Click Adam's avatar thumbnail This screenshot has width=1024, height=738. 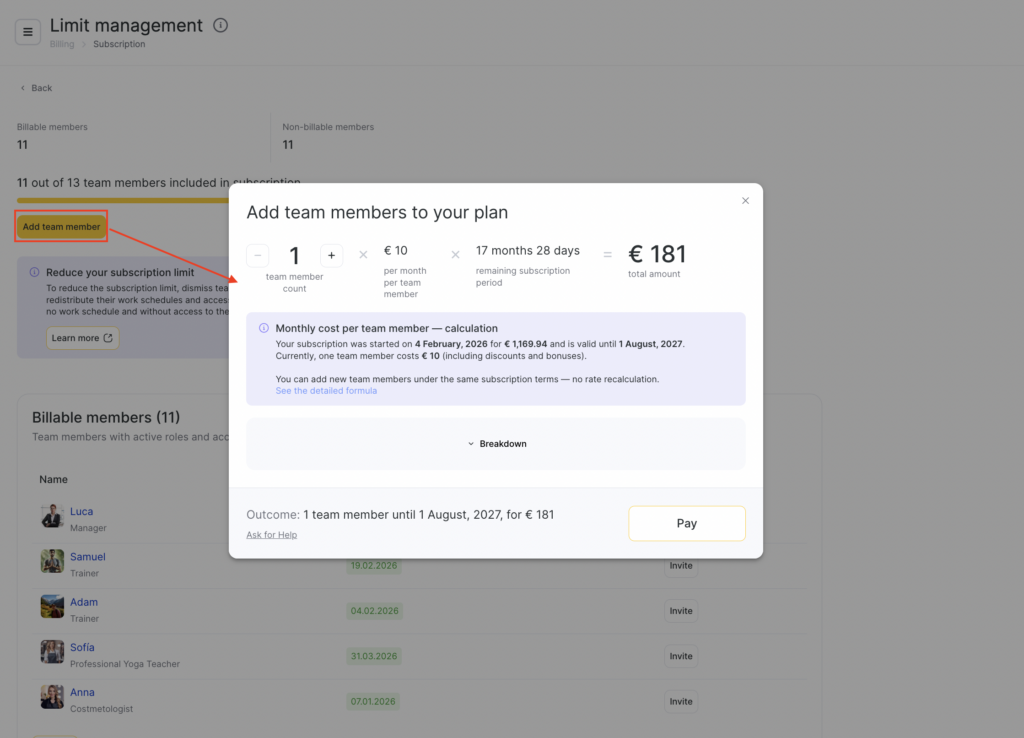point(52,607)
